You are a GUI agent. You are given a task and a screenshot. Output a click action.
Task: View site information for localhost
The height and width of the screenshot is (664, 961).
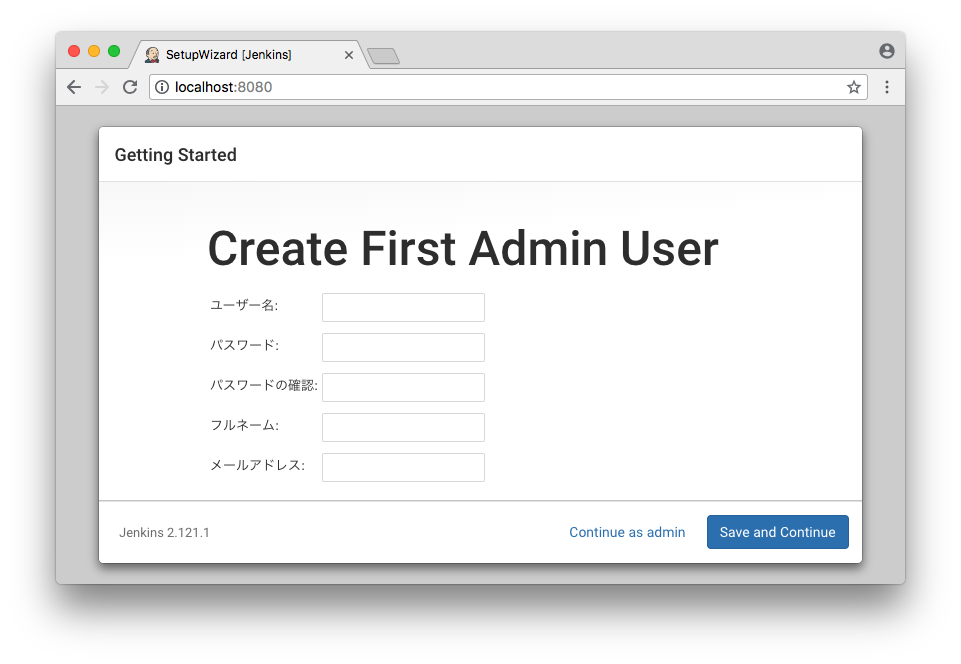point(162,87)
